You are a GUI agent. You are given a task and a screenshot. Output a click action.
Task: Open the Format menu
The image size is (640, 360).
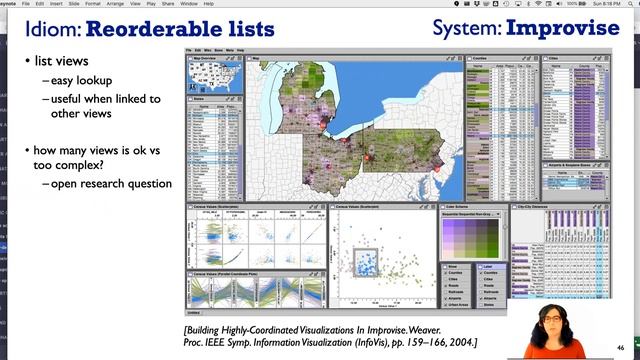pos(93,3)
